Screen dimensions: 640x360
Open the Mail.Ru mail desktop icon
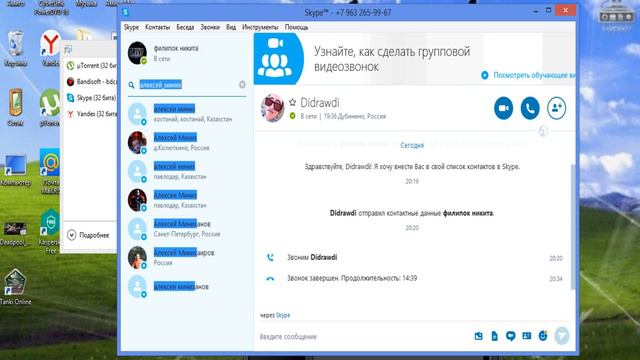pos(50,171)
